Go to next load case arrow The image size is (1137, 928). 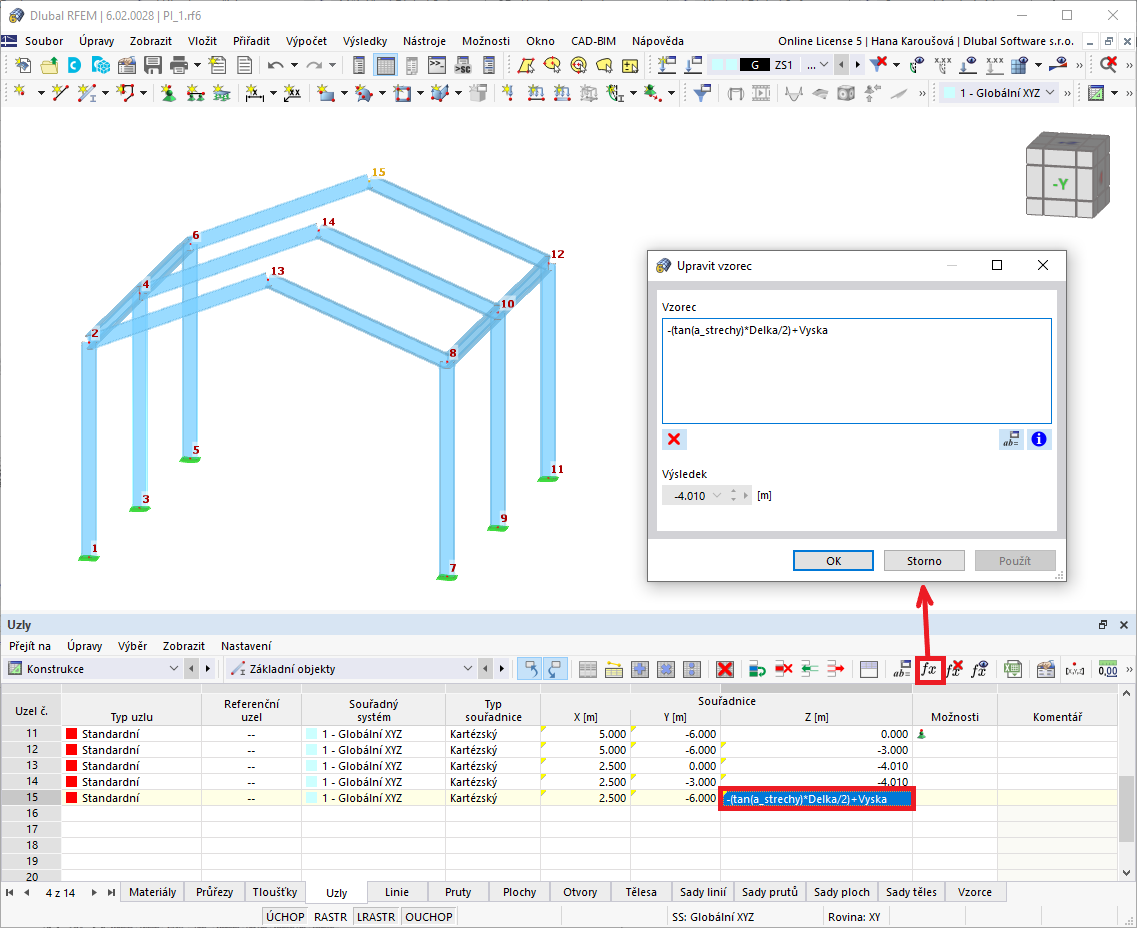click(858, 65)
